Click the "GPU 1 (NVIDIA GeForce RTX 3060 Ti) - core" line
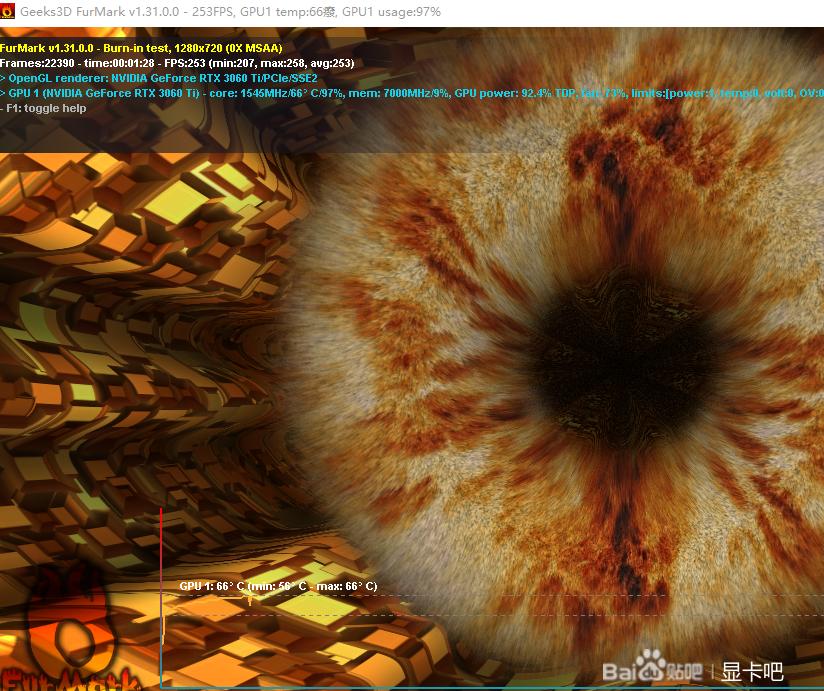 (412, 94)
